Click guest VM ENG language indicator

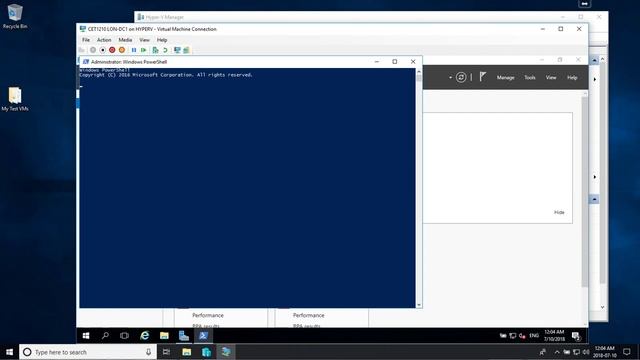coord(534,336)
